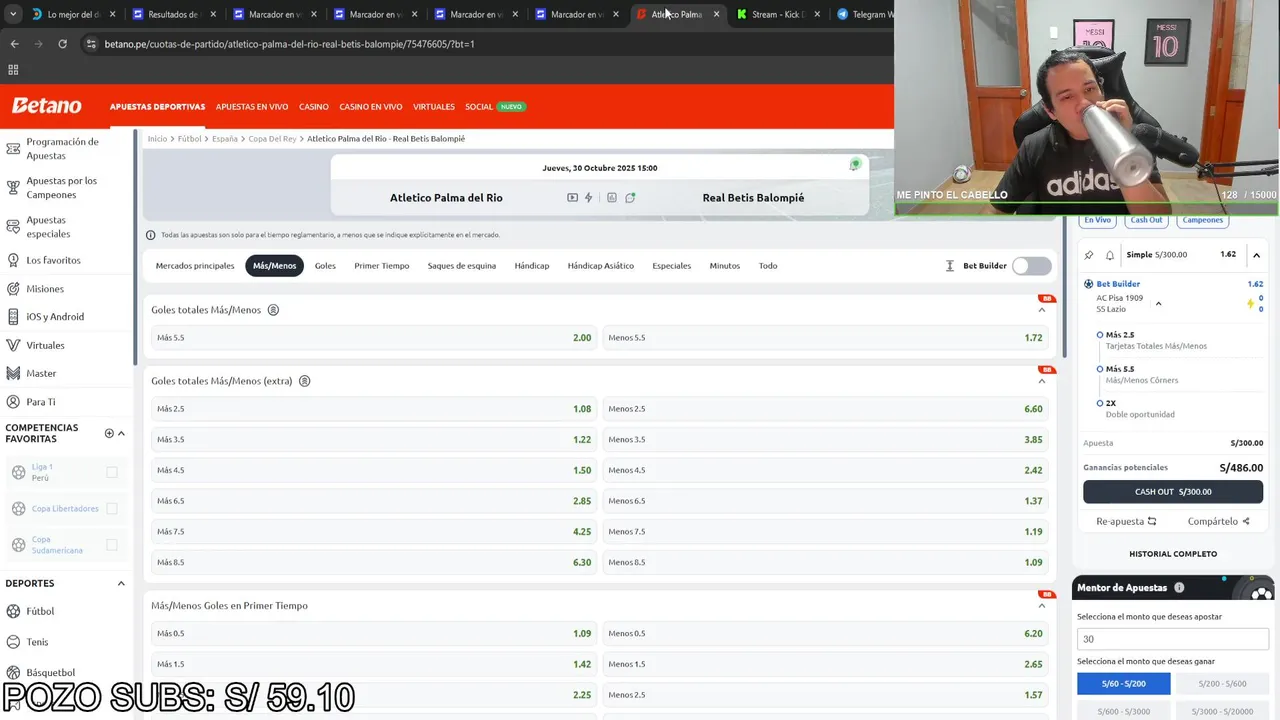
Task: Collapse the Deportes section
Action: pyautogui.click(x=121, y=584)
